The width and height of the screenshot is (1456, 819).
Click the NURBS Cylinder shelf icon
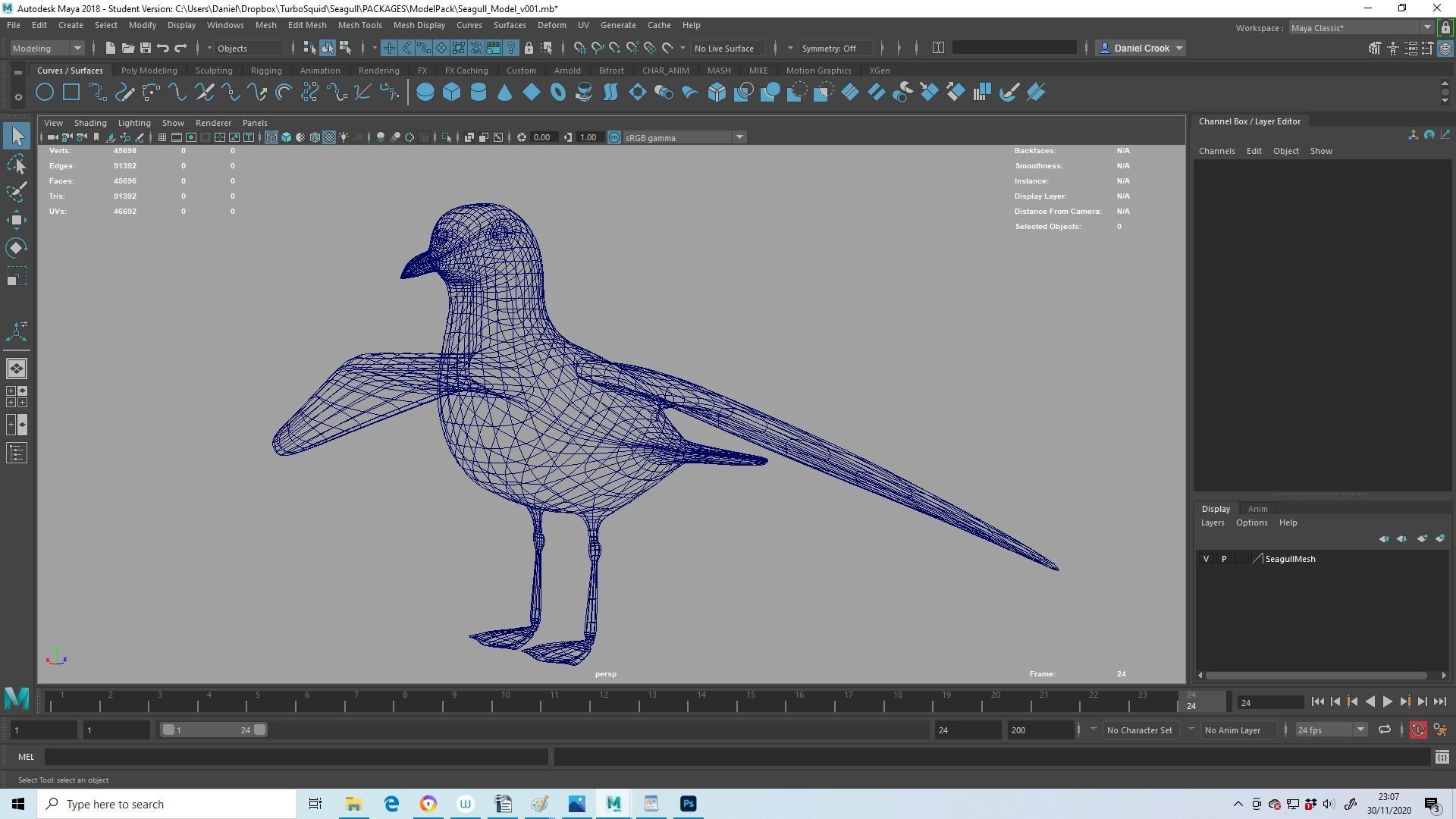pos(479,93)
